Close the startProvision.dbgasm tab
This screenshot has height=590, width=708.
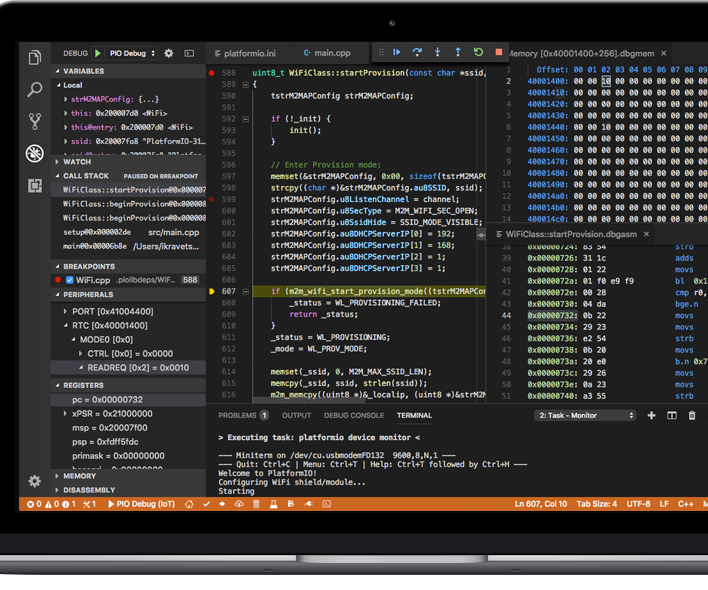[646, 234]
